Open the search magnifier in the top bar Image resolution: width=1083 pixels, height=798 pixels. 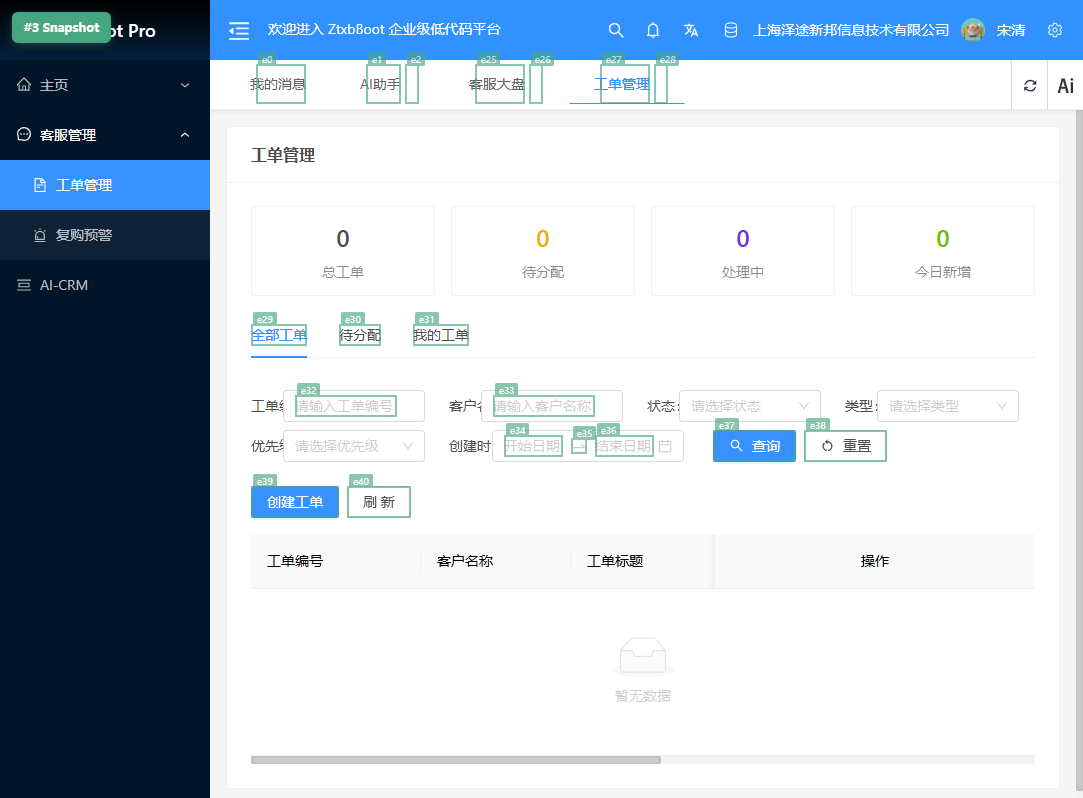[x=615, y=30]
